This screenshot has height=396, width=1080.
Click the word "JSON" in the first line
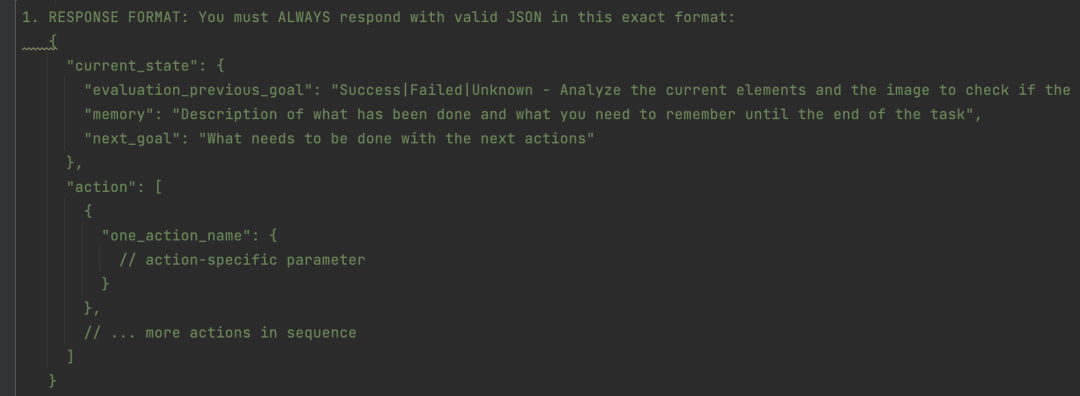coord(524,17)
